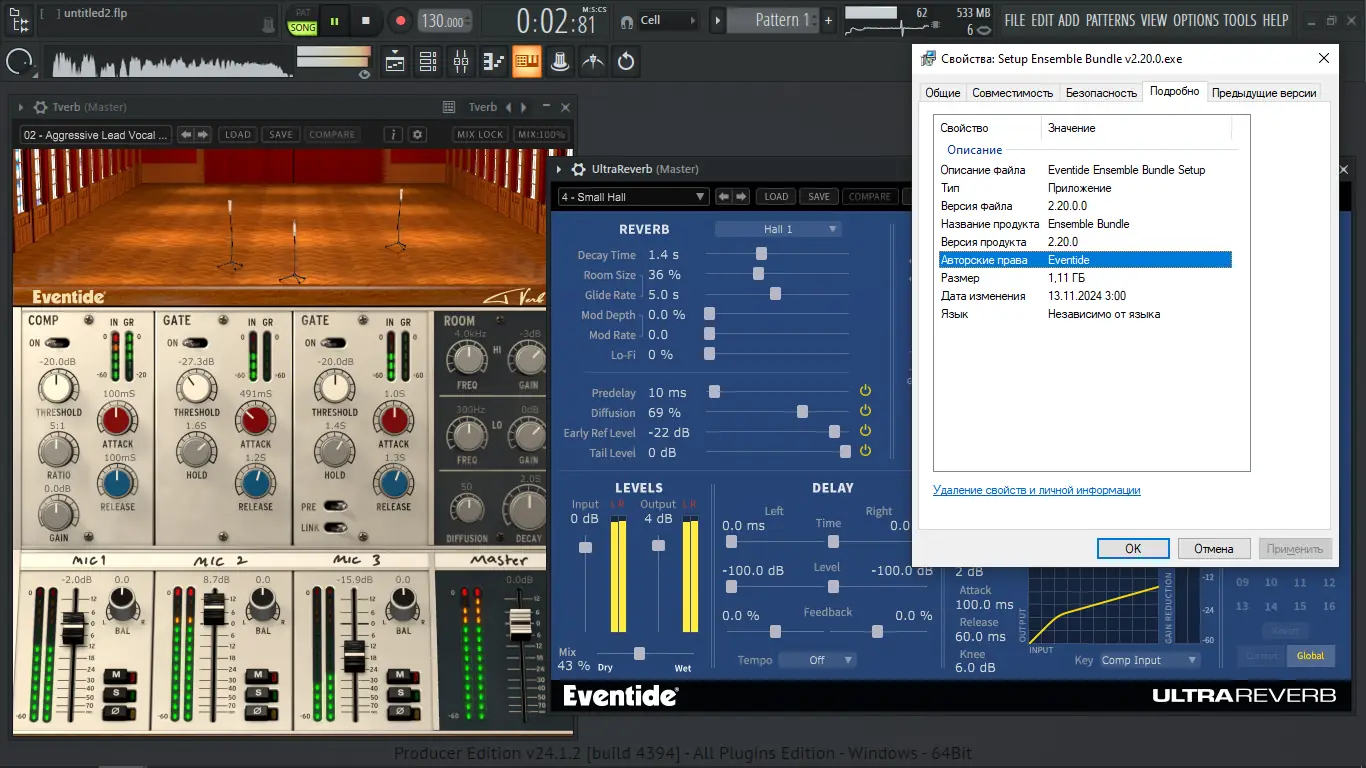Click the tempo tapper metronome icon
Screen dimensions: 1366x768
[x=593, y=62]
